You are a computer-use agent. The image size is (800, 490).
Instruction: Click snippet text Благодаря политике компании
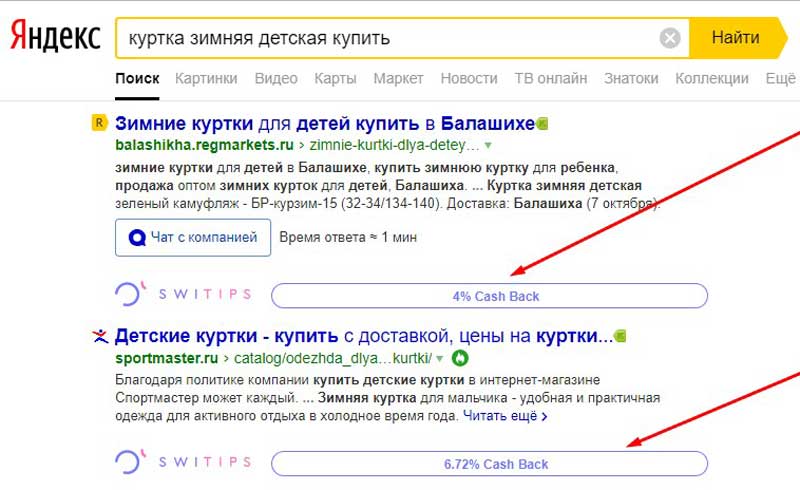tap(212, 380)
